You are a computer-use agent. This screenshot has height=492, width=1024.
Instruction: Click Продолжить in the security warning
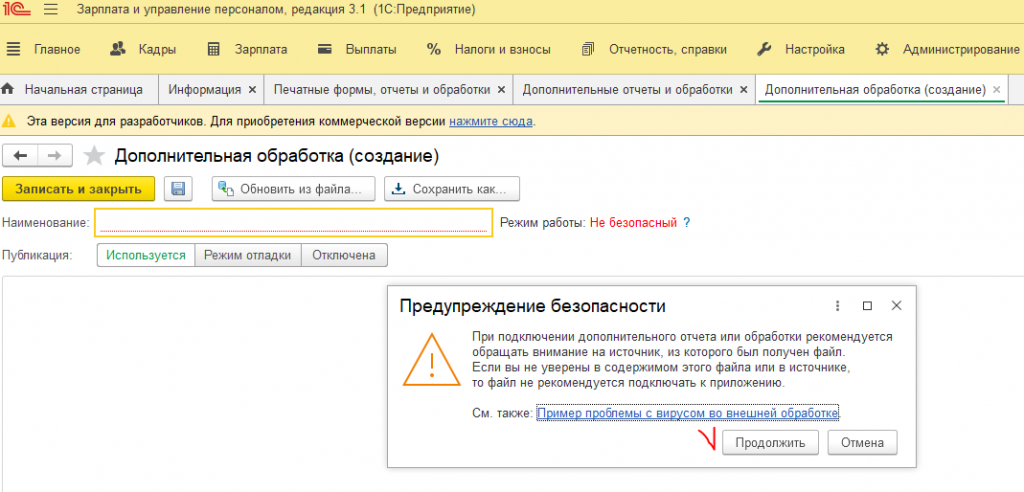pos(771,442)
